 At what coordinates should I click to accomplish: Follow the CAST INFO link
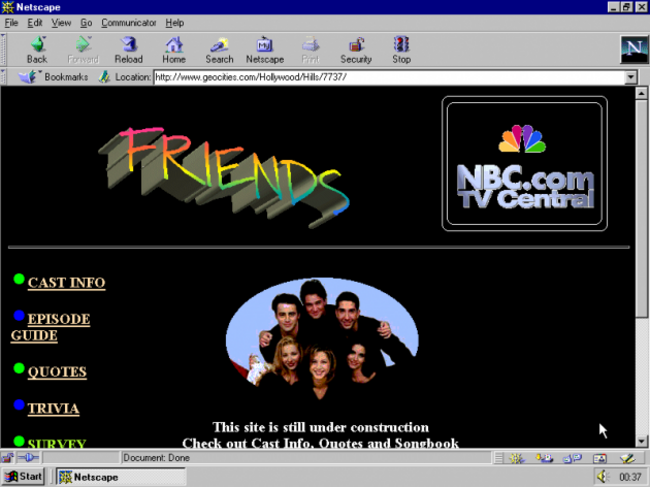tap(67, 283)
